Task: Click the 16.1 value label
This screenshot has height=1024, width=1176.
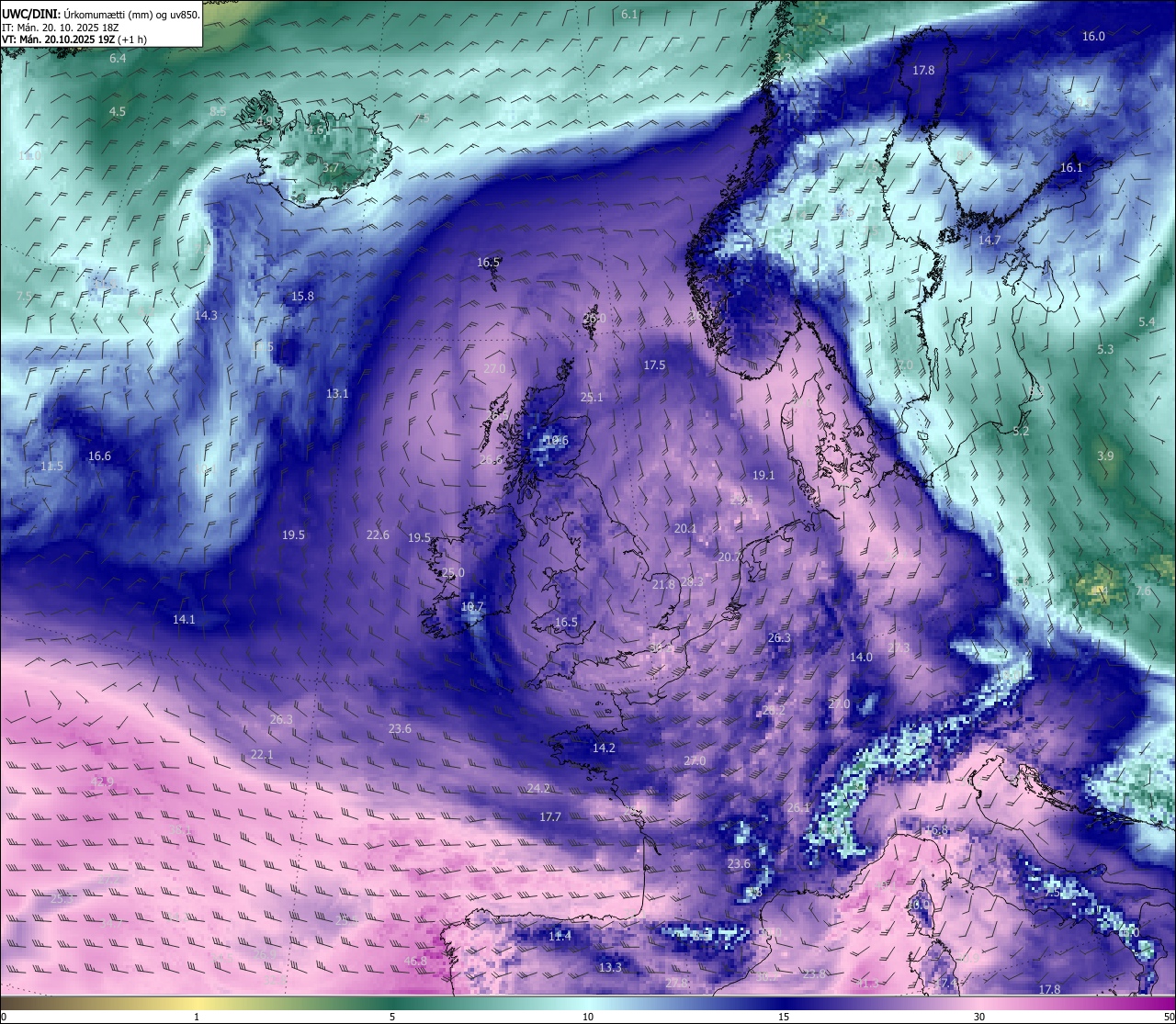Action: tap(1071, 168)
